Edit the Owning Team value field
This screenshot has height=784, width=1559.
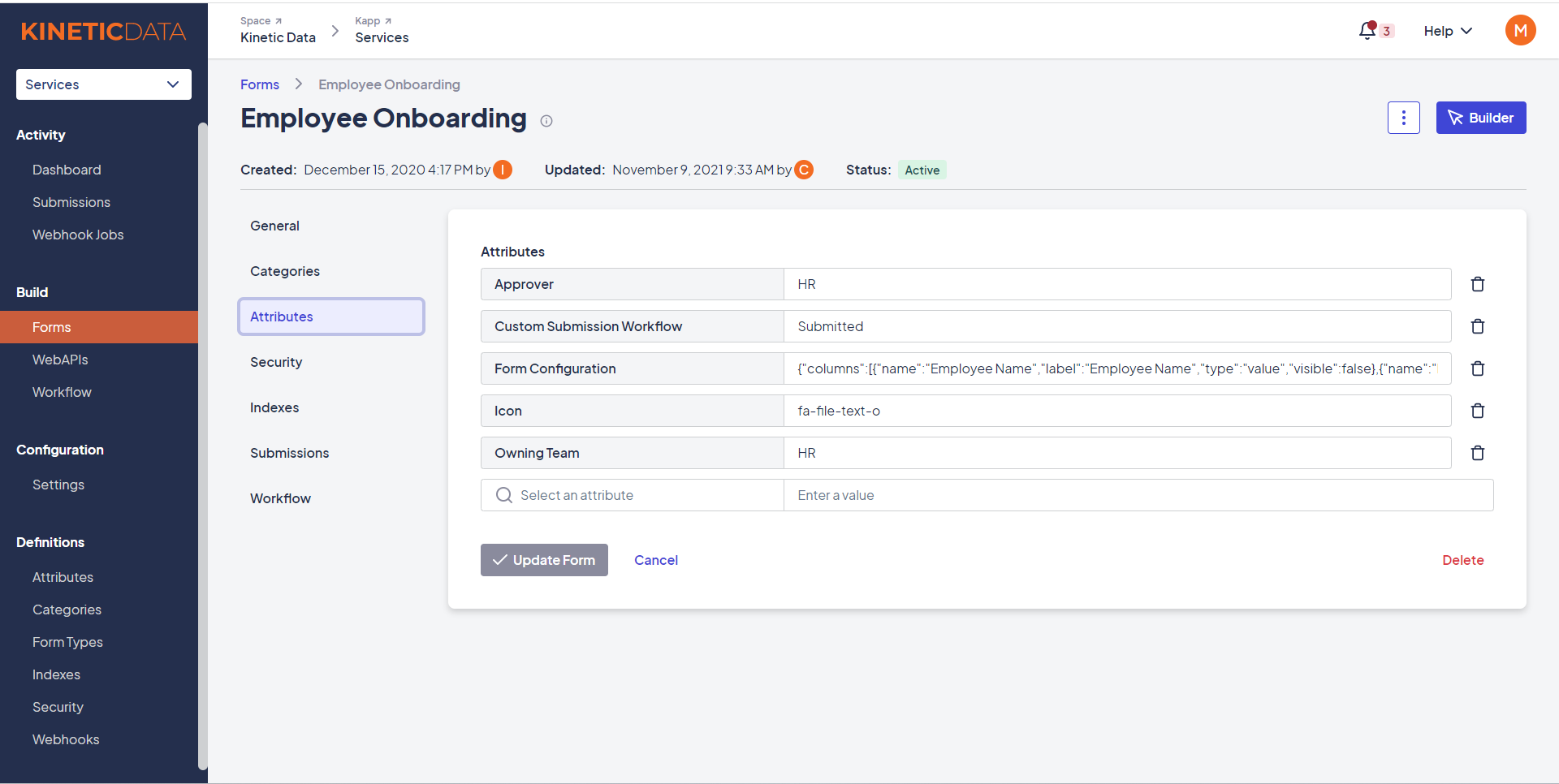pos(1117,453)
